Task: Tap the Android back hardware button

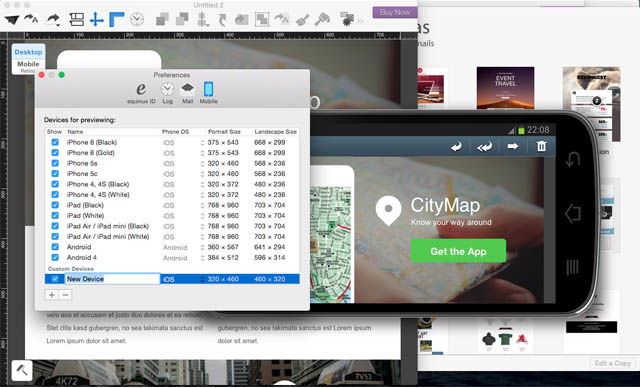Action: (x=573, y=160)
